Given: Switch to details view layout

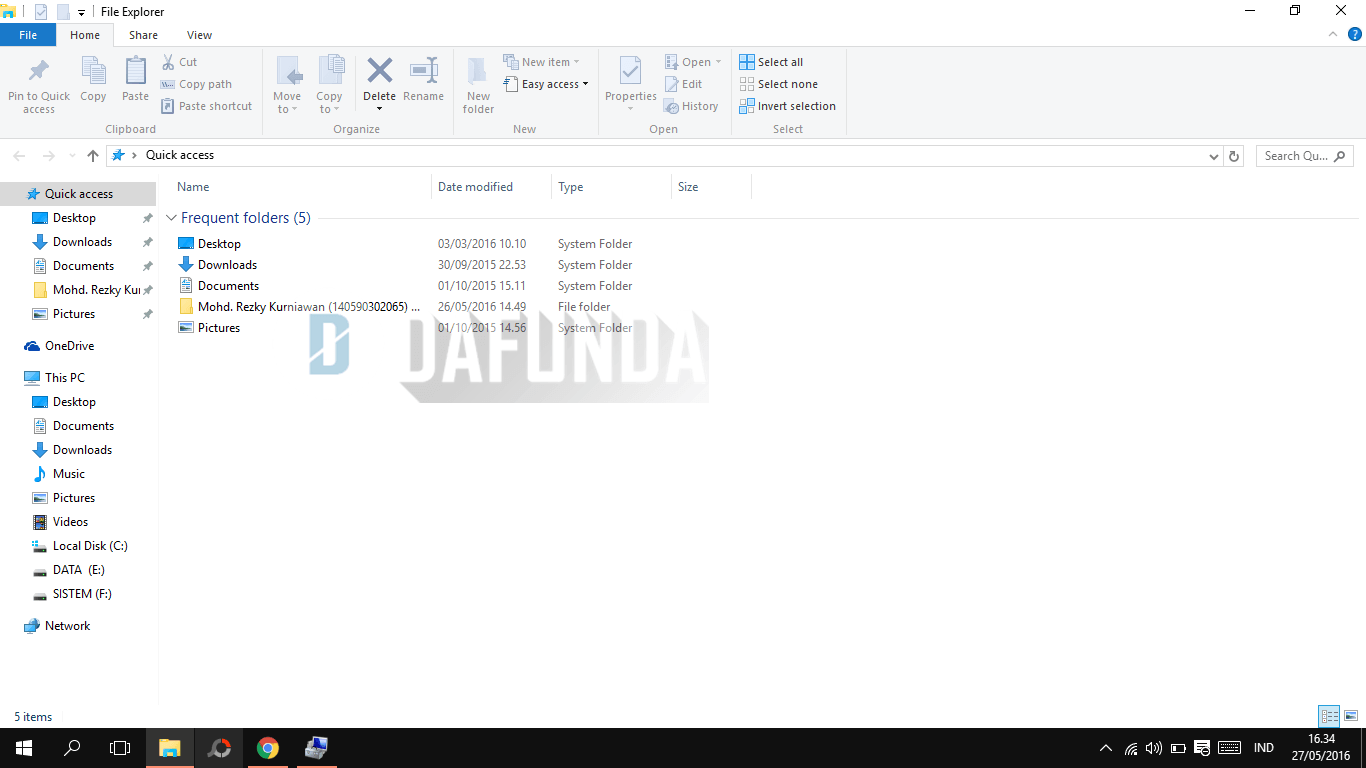Looking at the screenshot, I should pos(1329,716).
